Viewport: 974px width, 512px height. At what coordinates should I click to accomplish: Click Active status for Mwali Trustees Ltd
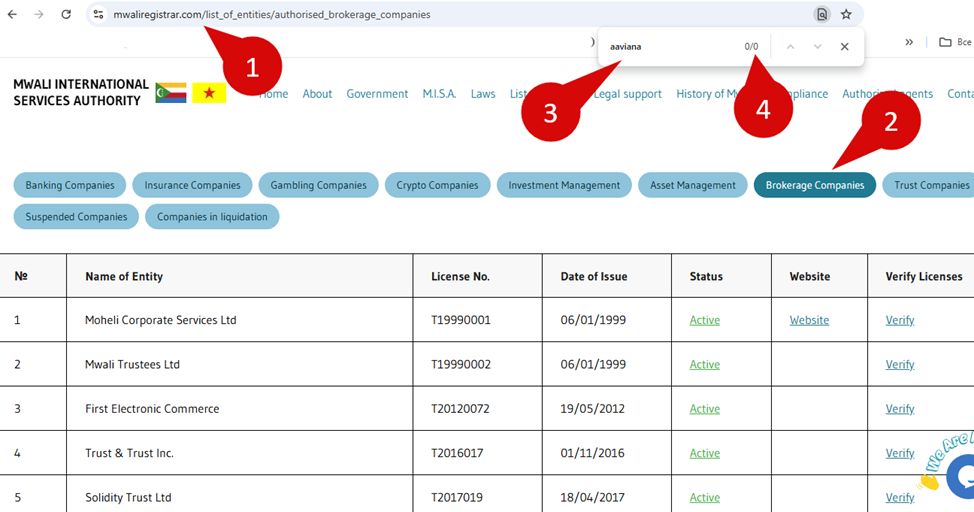704,365
